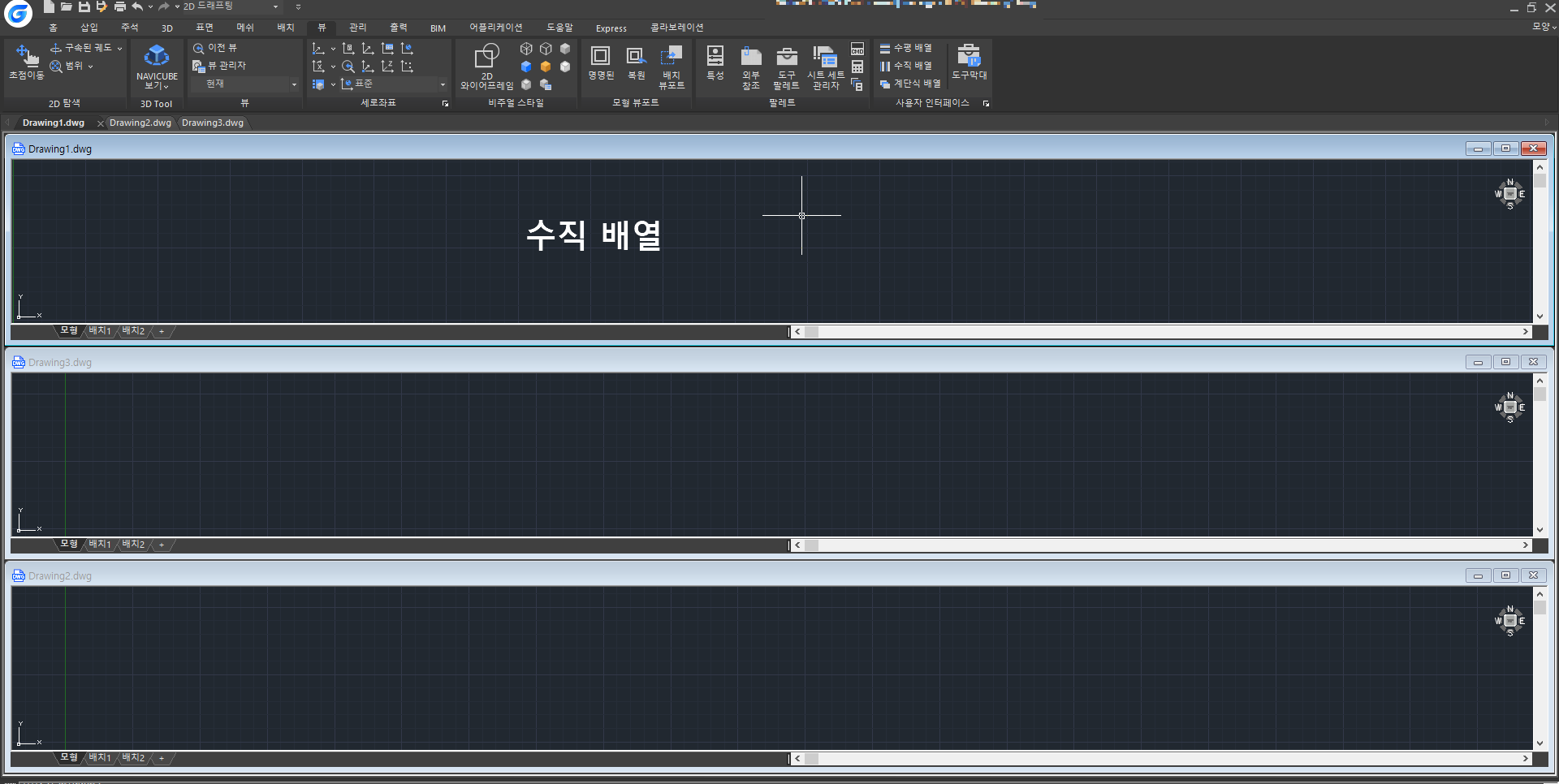This screenshot has height=784, width=1559.
Task: Click the undo arrow icon
Action: point(137,6)
